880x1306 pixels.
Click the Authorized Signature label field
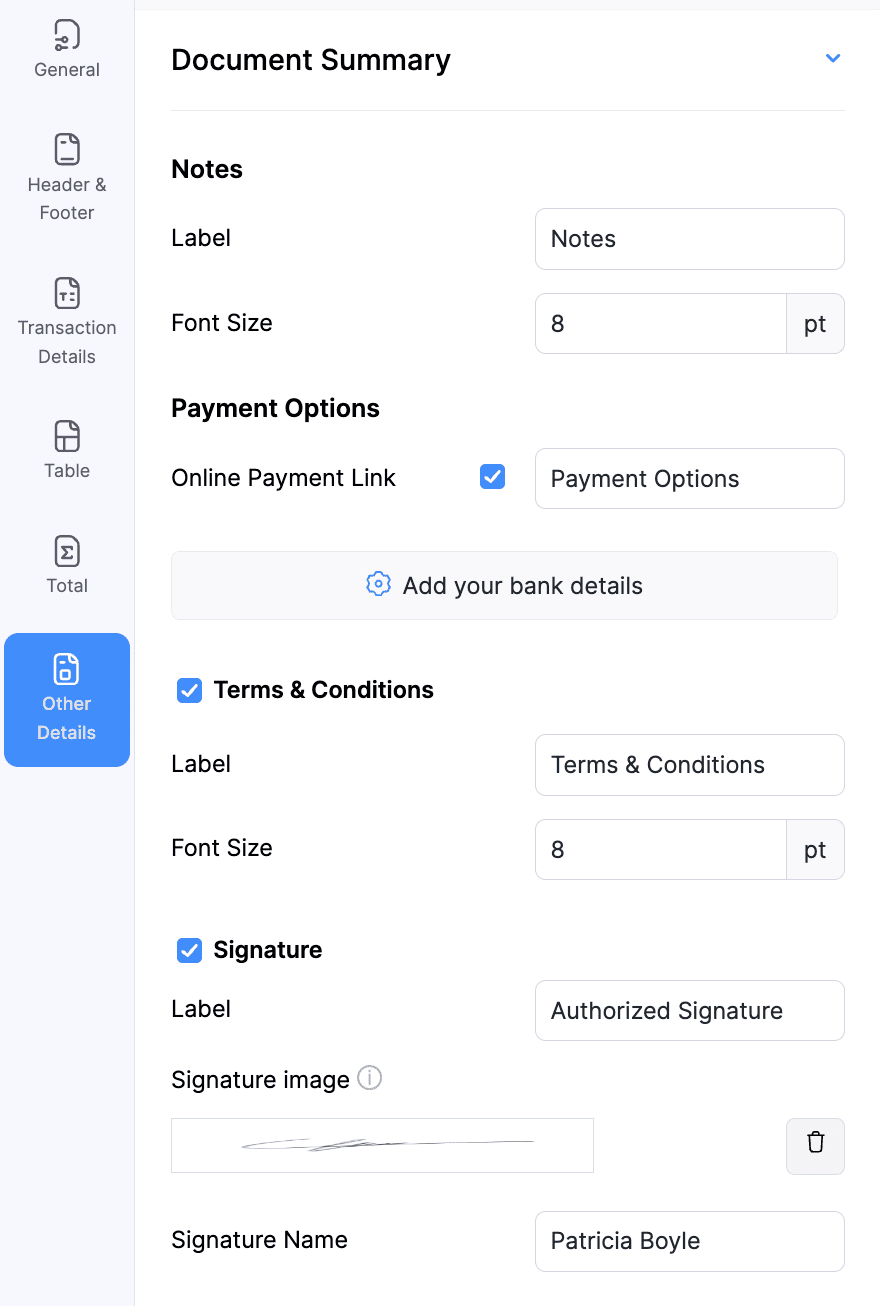click(x=689, y=1010)
